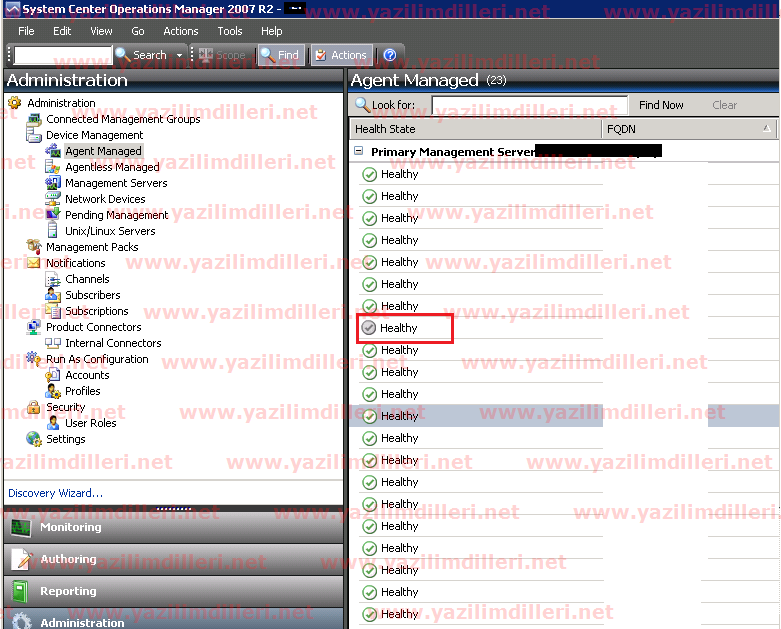Click the Find Now button
Image resolution: width=781 pixels, height=629 pixels.
click(x=661, y=105)
